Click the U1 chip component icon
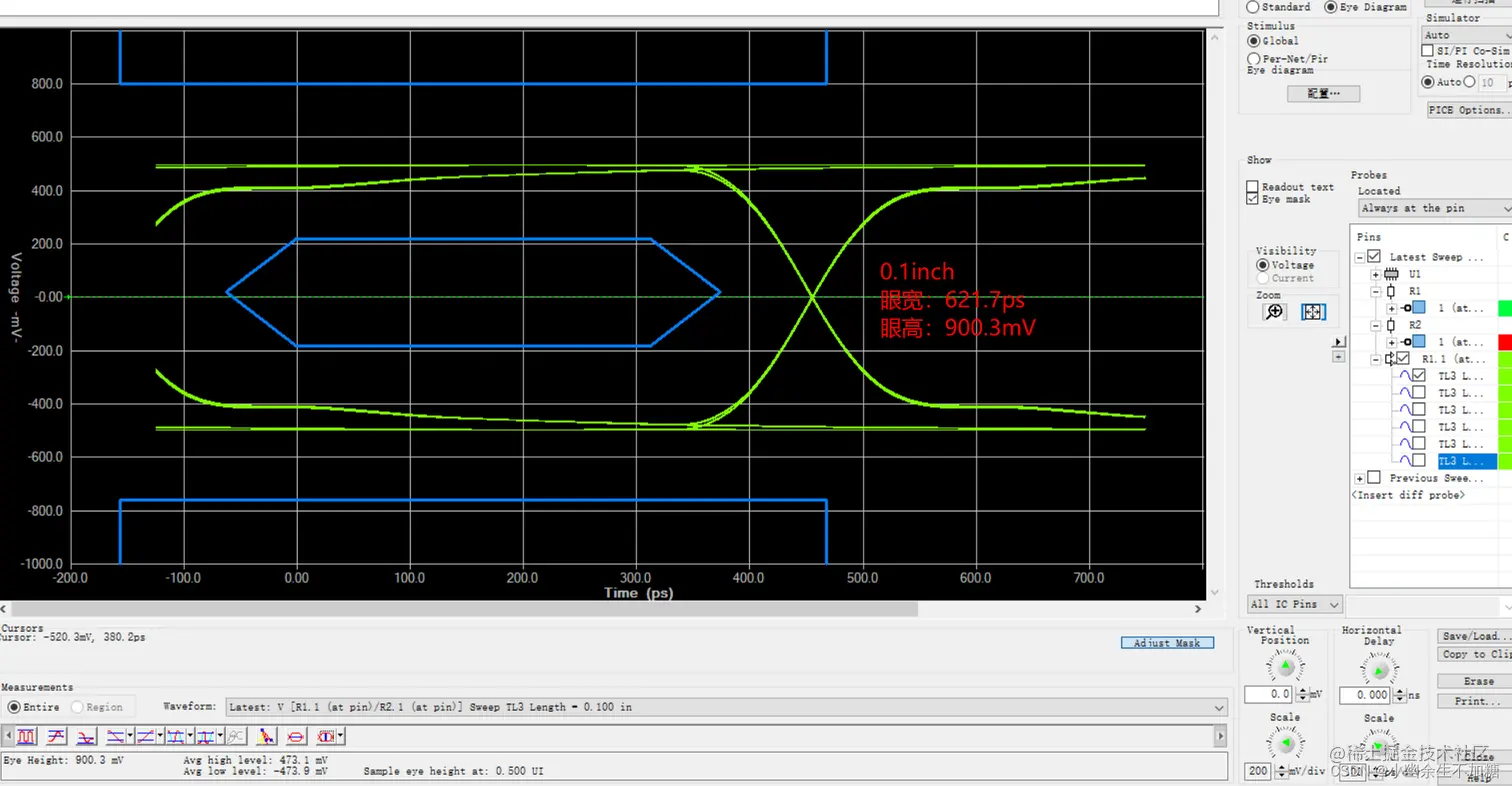 1392,274
